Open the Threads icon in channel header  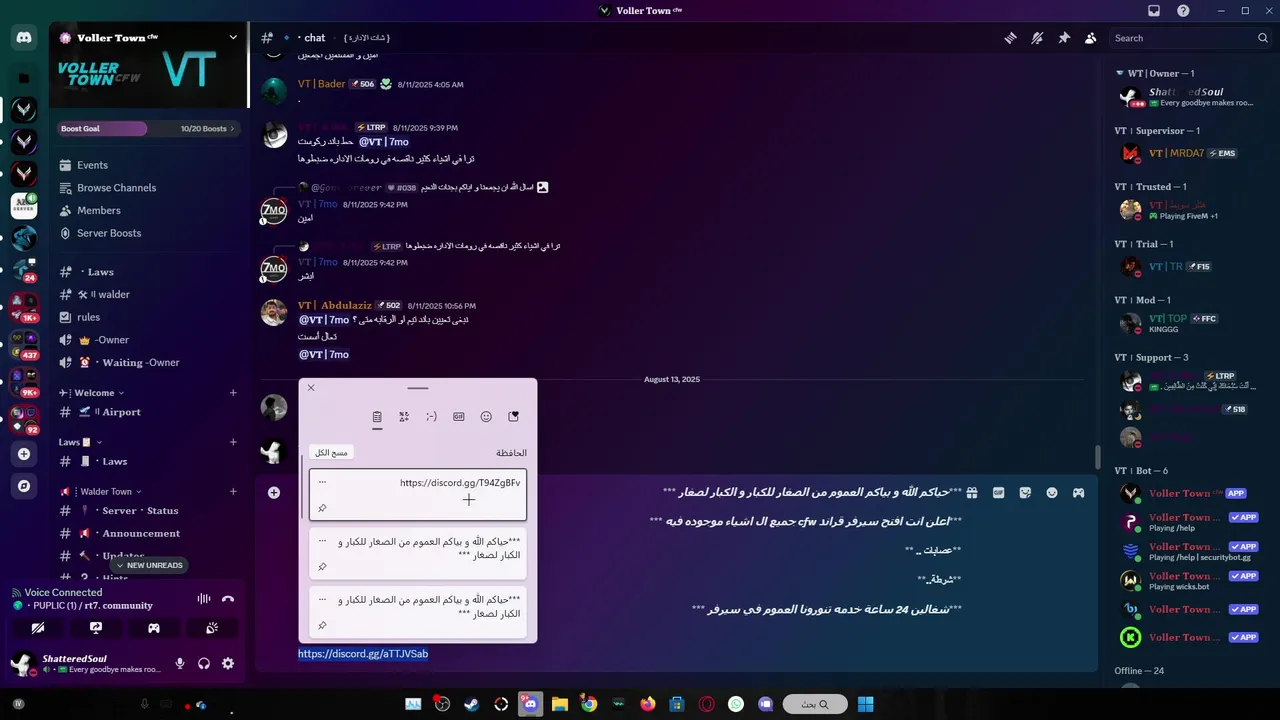pyautogui.click(x=1011, y=38)
